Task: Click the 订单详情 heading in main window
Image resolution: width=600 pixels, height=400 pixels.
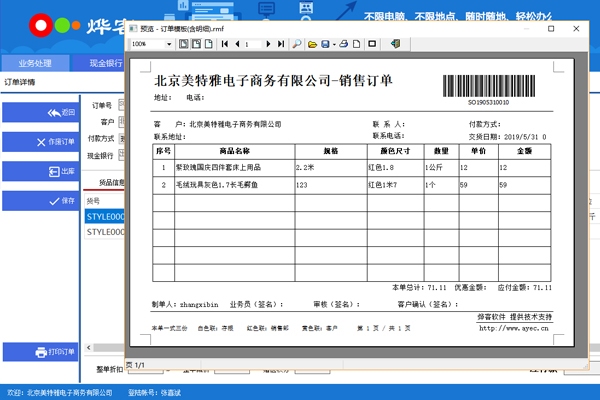Action: point(20,82)
